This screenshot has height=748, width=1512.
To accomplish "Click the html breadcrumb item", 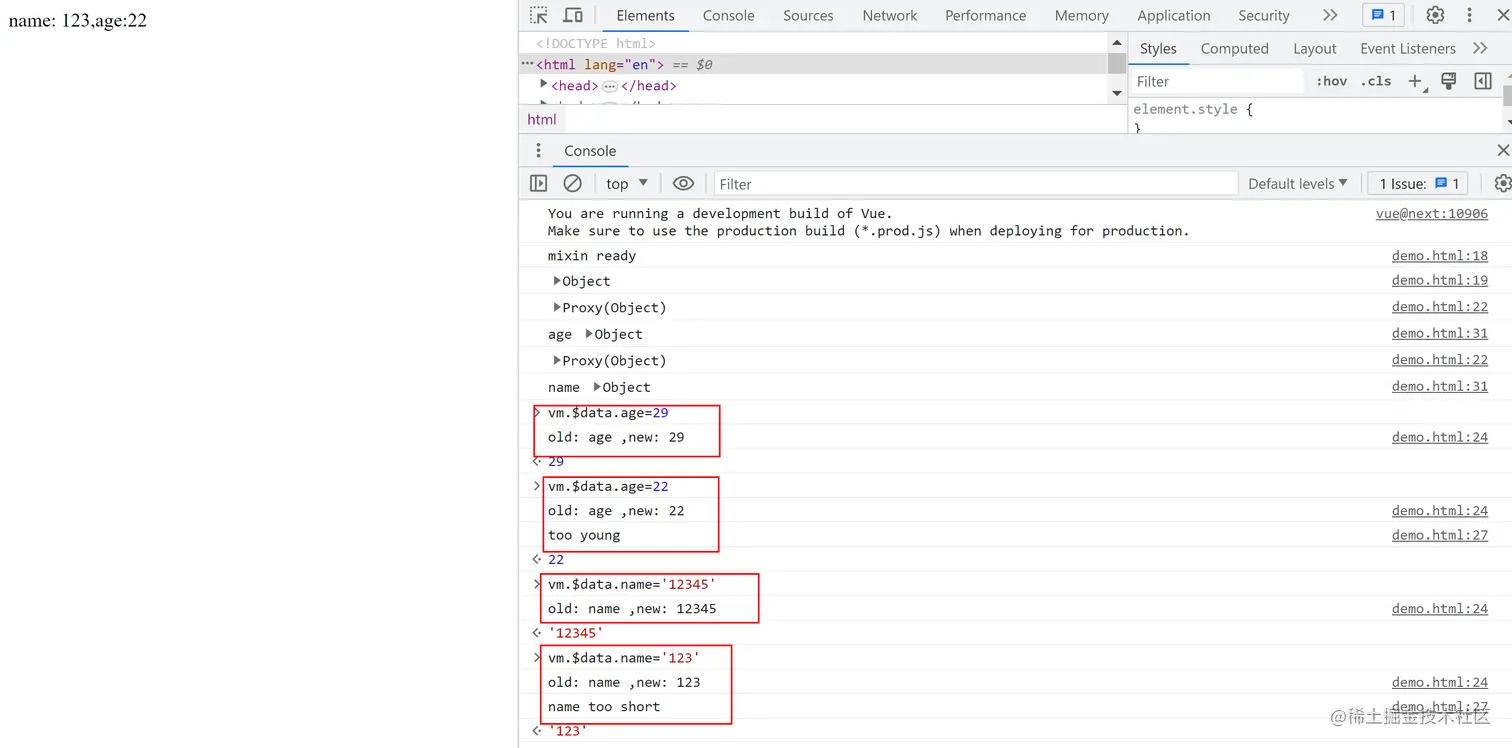I will point(542,119).
